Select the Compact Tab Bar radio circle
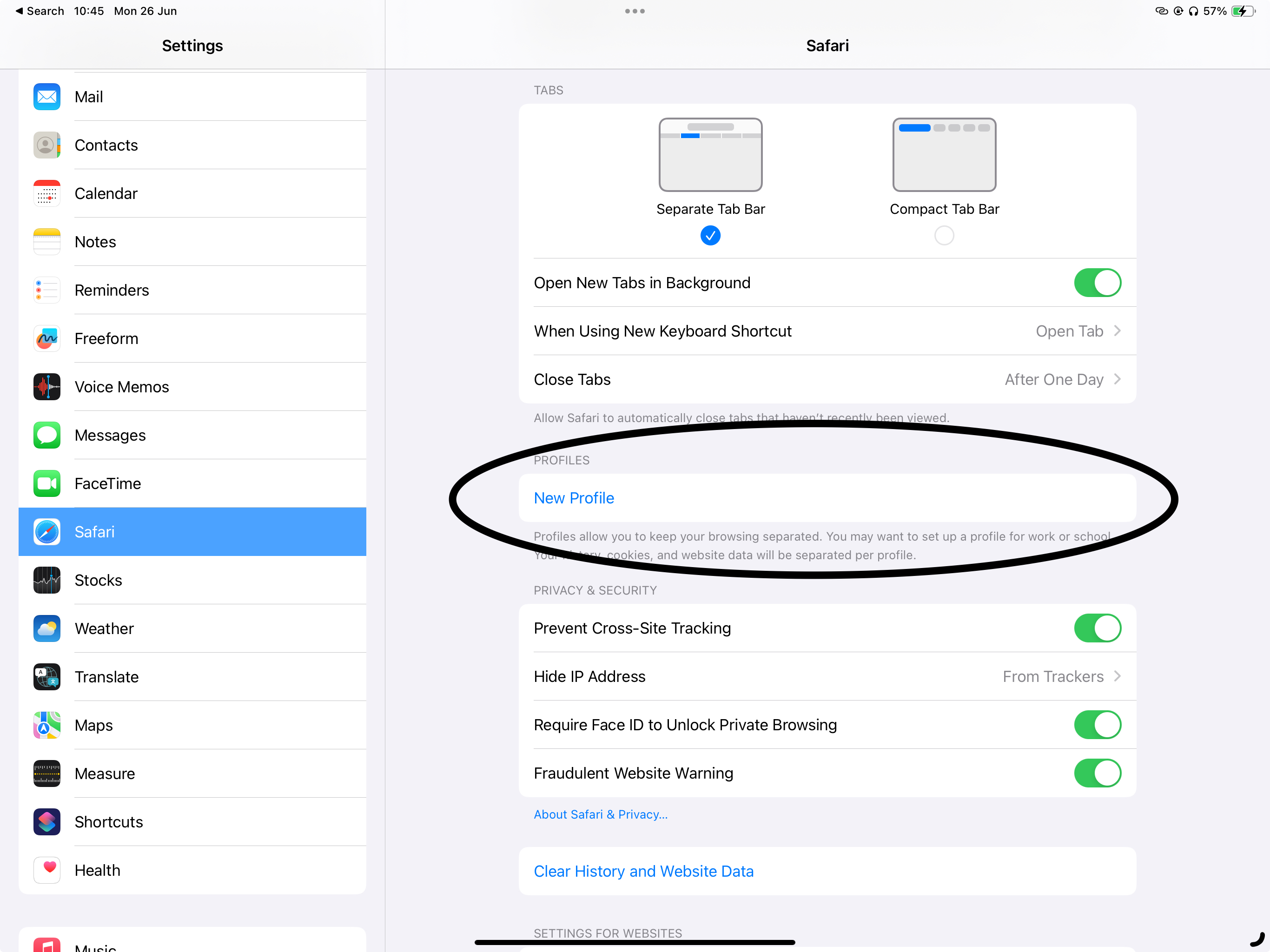This screenshot has height=952, width=1270. click(x=944, y=235)
